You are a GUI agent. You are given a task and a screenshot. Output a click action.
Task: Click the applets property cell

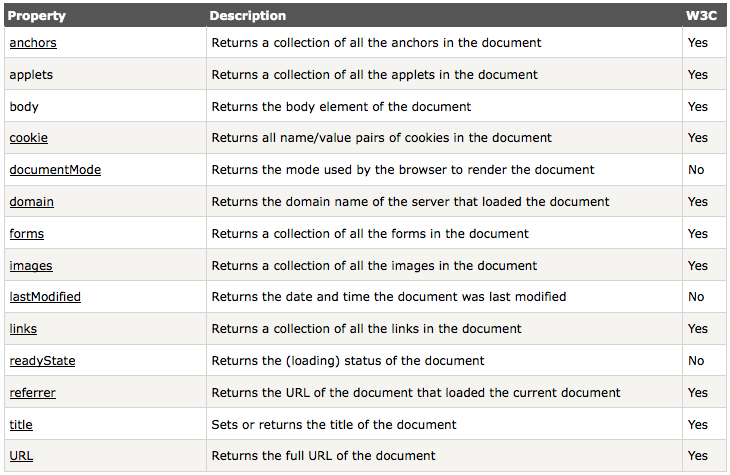31,75
